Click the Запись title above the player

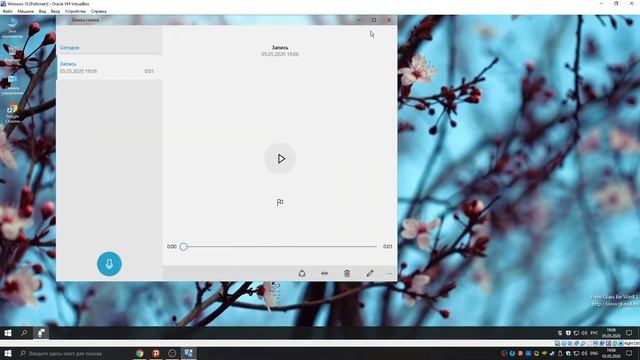coord(280,48)
